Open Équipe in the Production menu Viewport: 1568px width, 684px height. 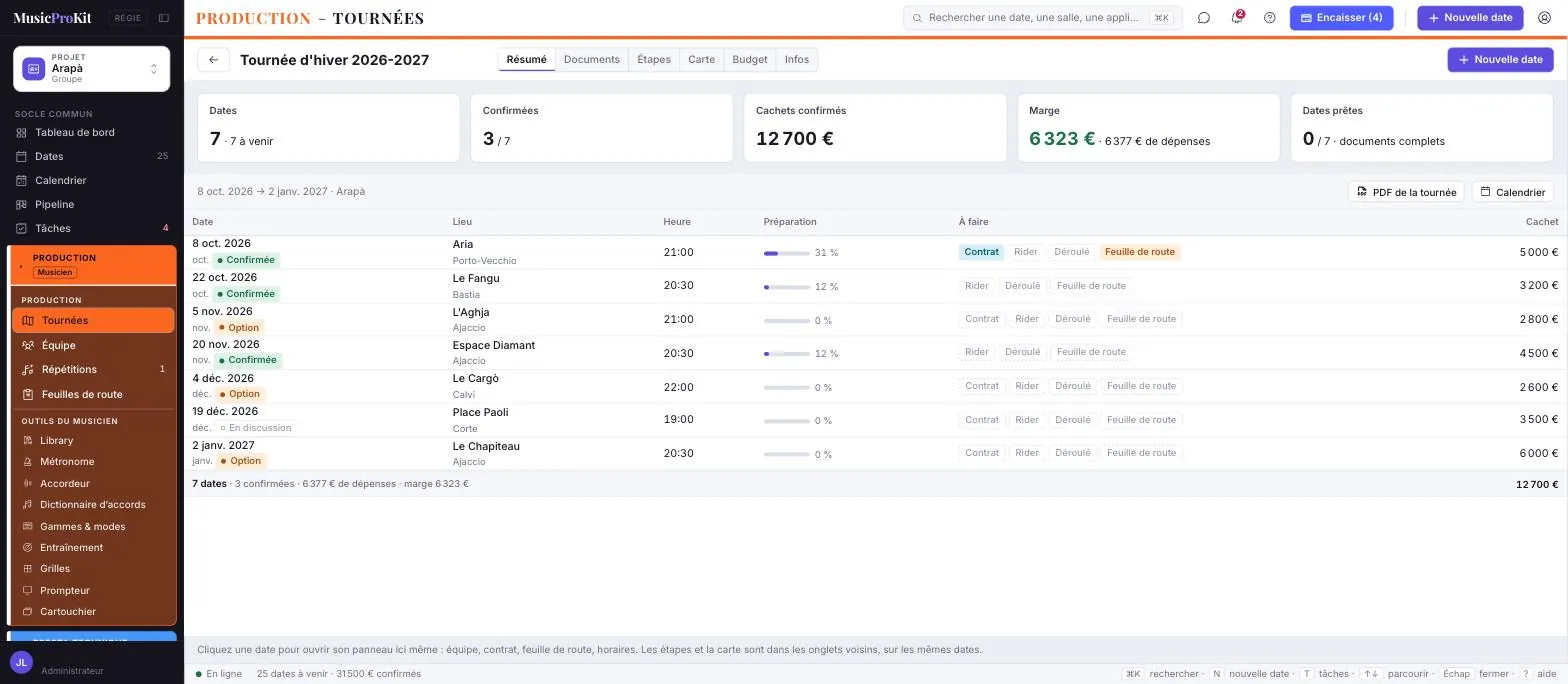click(93, 345)
